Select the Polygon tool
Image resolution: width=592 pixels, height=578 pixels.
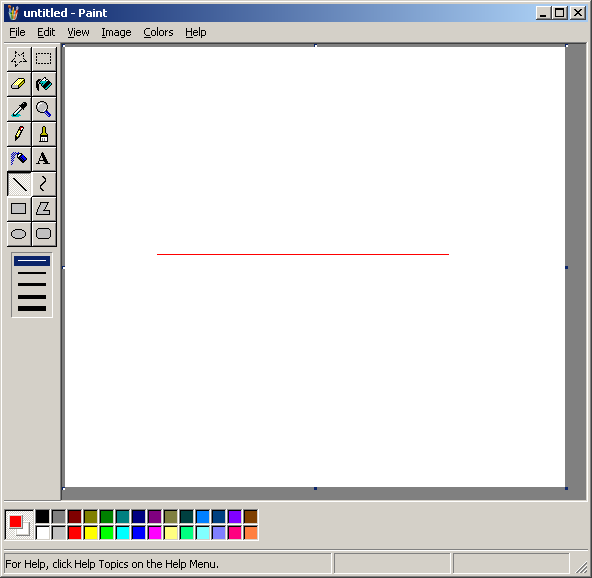(x=44, y=209)
